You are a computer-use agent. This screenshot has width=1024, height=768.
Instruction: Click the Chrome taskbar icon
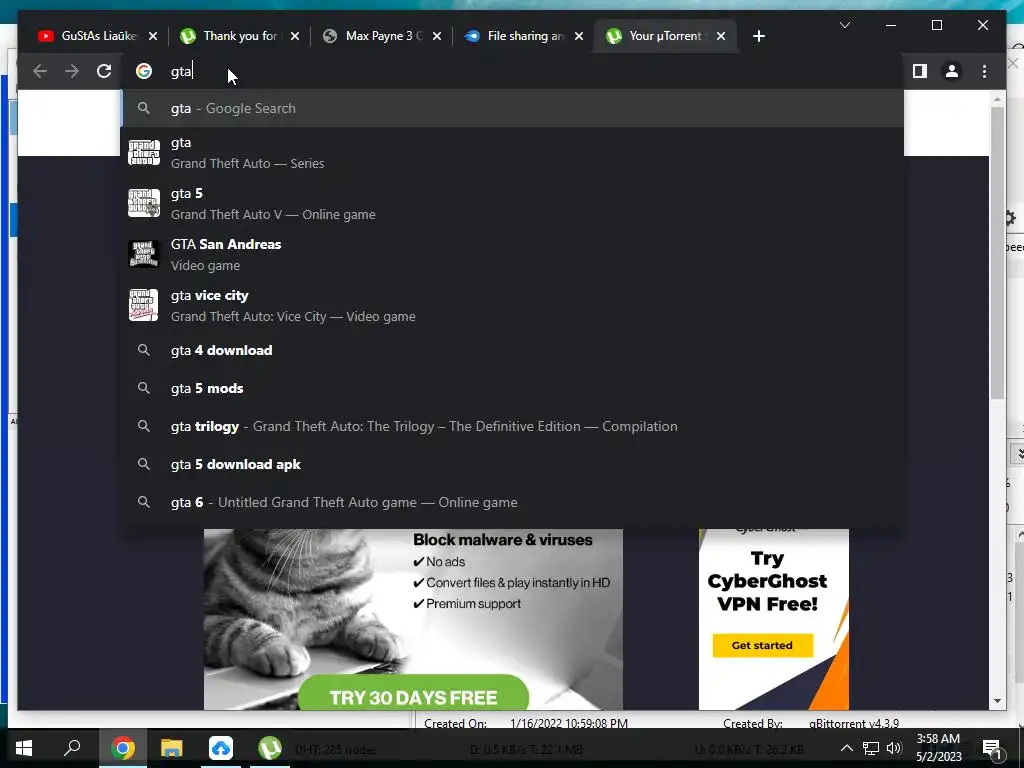(x=122, y=748)
